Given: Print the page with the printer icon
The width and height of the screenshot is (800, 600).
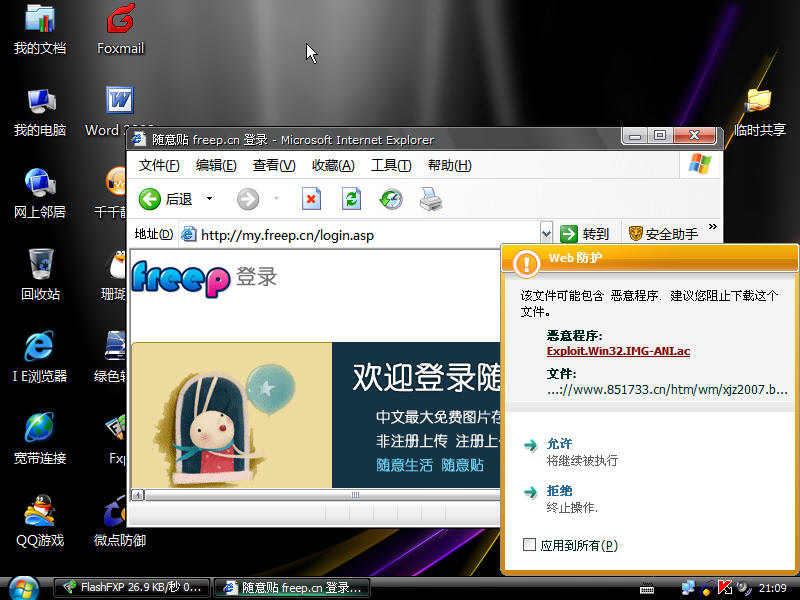Looking at the screenshot, I should (x=431, y=199).
